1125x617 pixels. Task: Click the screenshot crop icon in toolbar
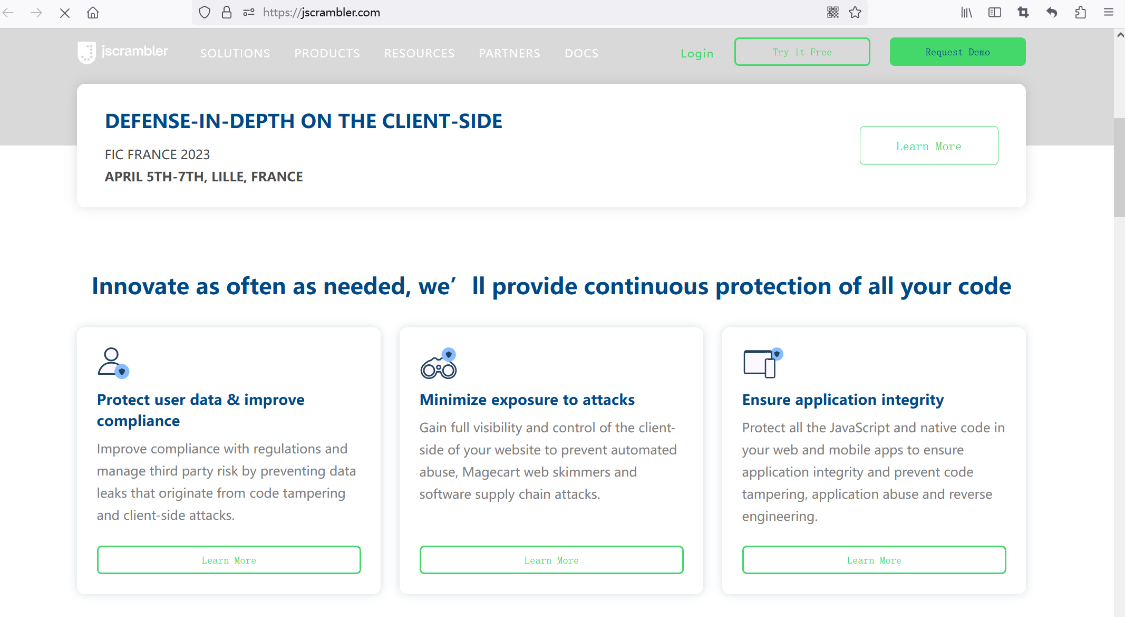1023,12
